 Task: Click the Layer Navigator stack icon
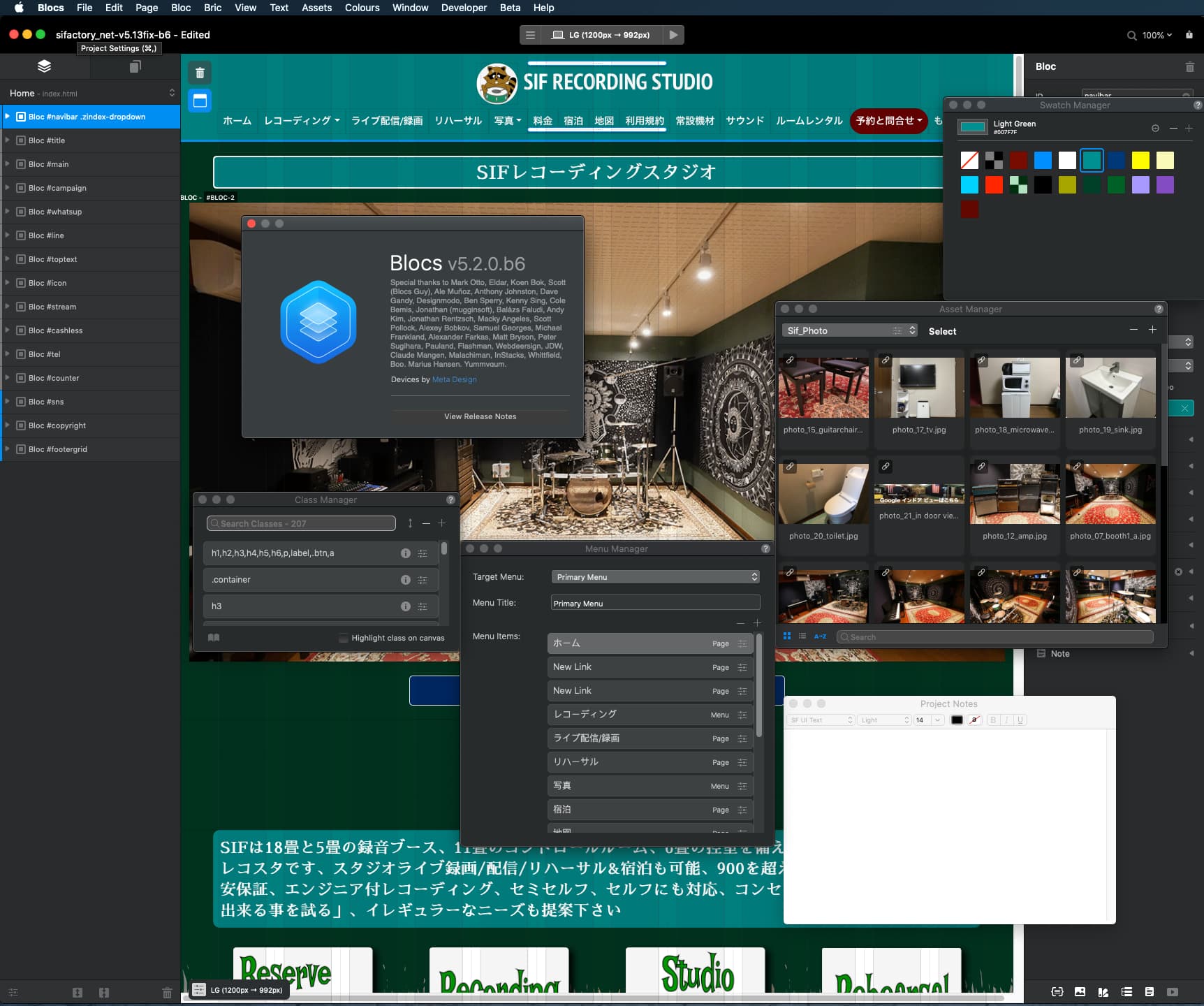tap(44, 66)
